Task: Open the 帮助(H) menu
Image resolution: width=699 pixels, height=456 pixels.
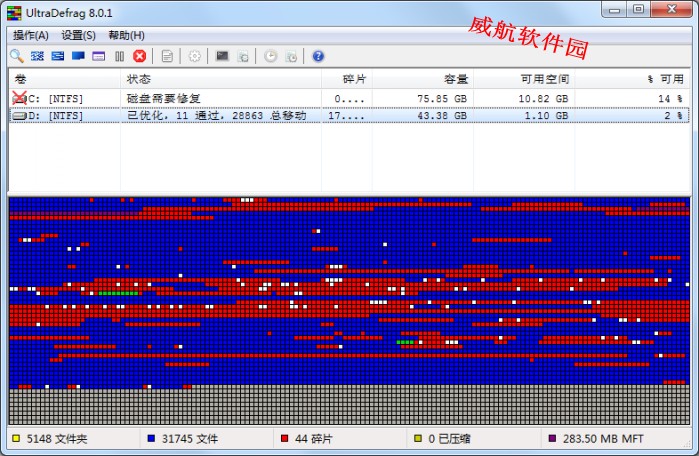Action: click(127, 35)
